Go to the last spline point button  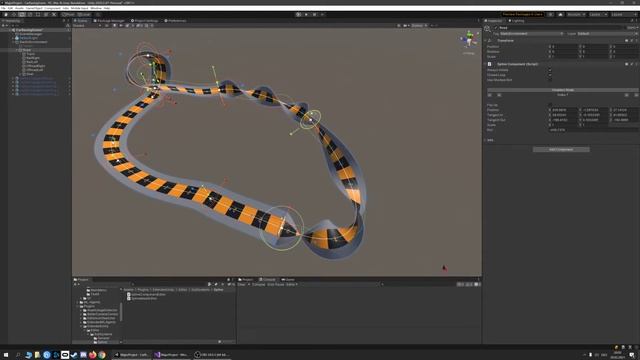pos(636,95)
